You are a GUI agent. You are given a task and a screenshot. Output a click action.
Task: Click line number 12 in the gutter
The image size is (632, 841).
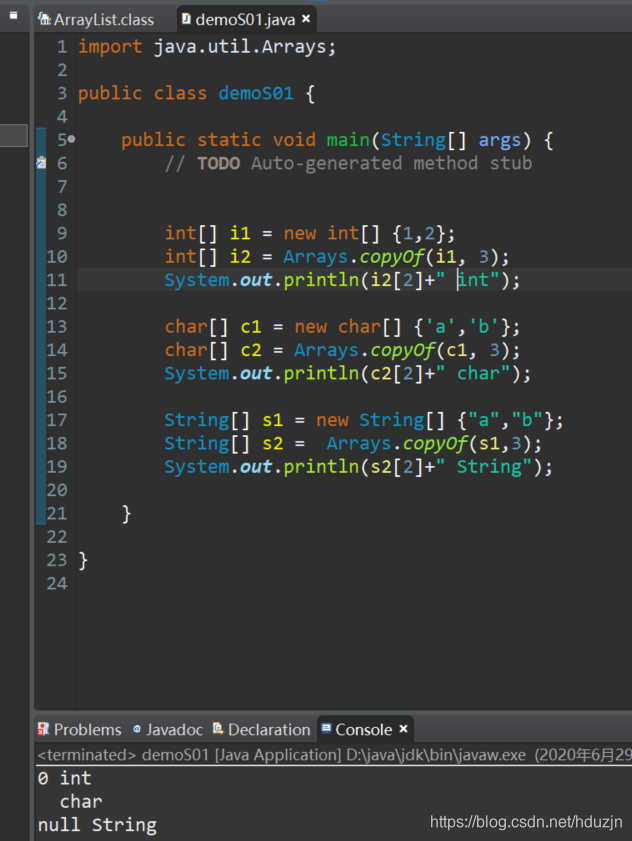pos(57,304)
